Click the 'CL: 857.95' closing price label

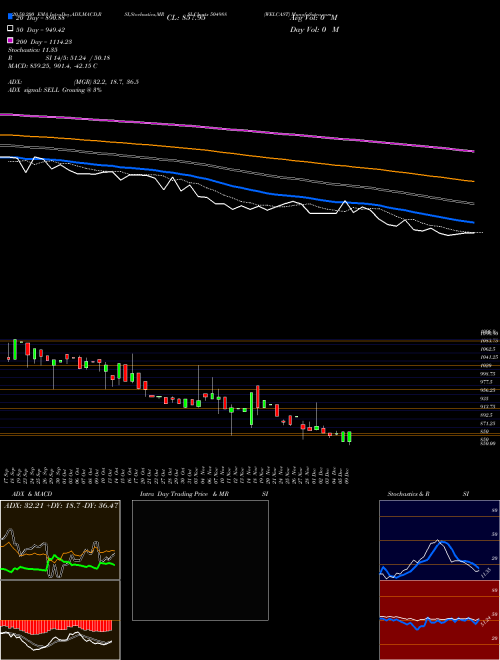tap(186, 18)
